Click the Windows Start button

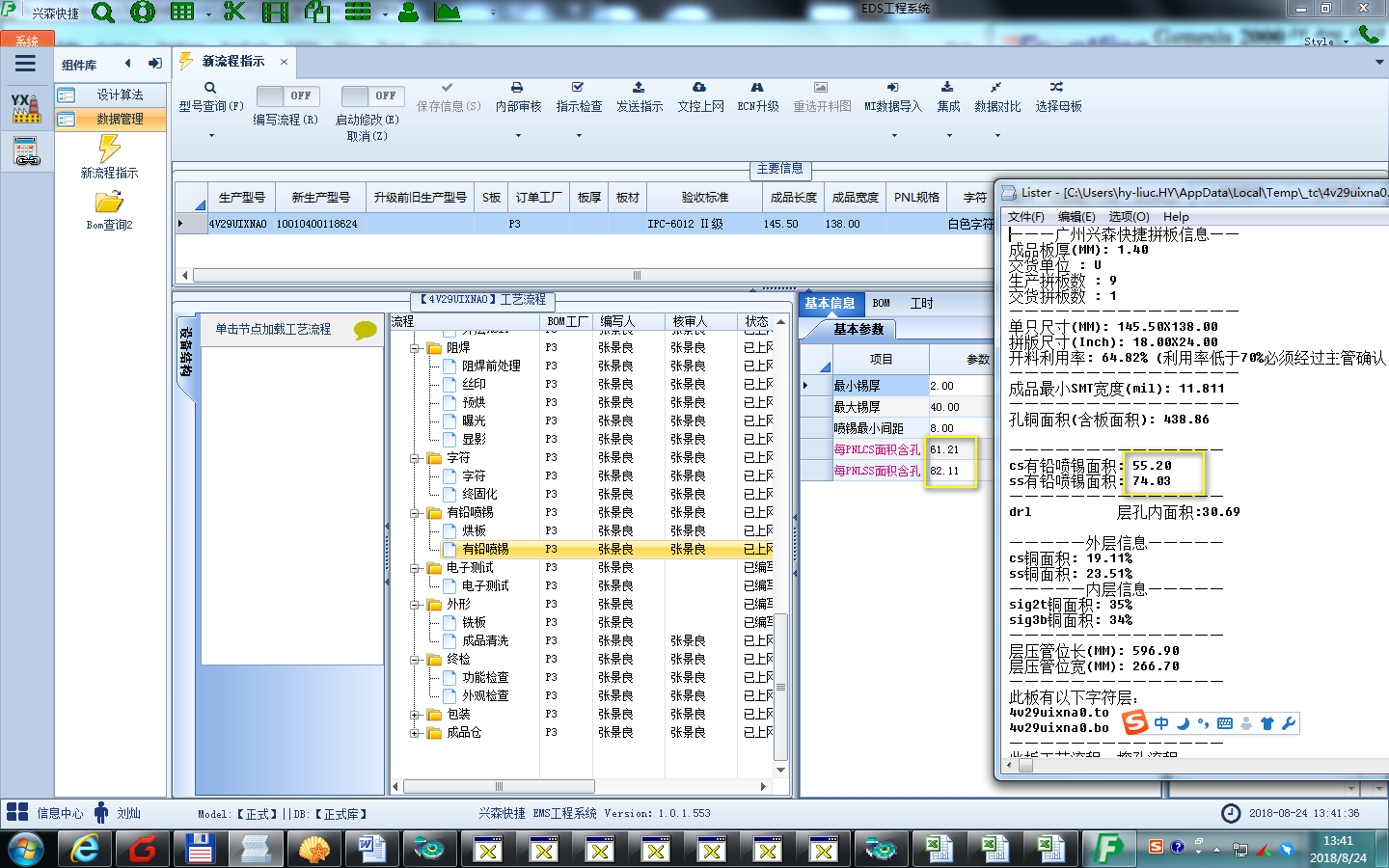25,850
